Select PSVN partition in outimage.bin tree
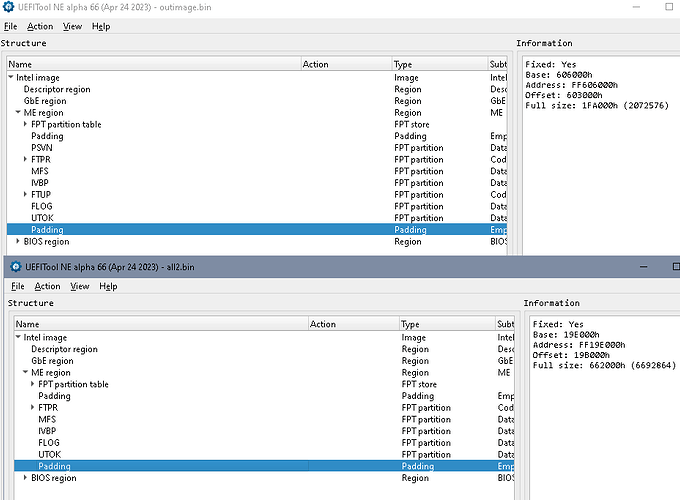This screenshot has height=500, width=680. point(42,148)
